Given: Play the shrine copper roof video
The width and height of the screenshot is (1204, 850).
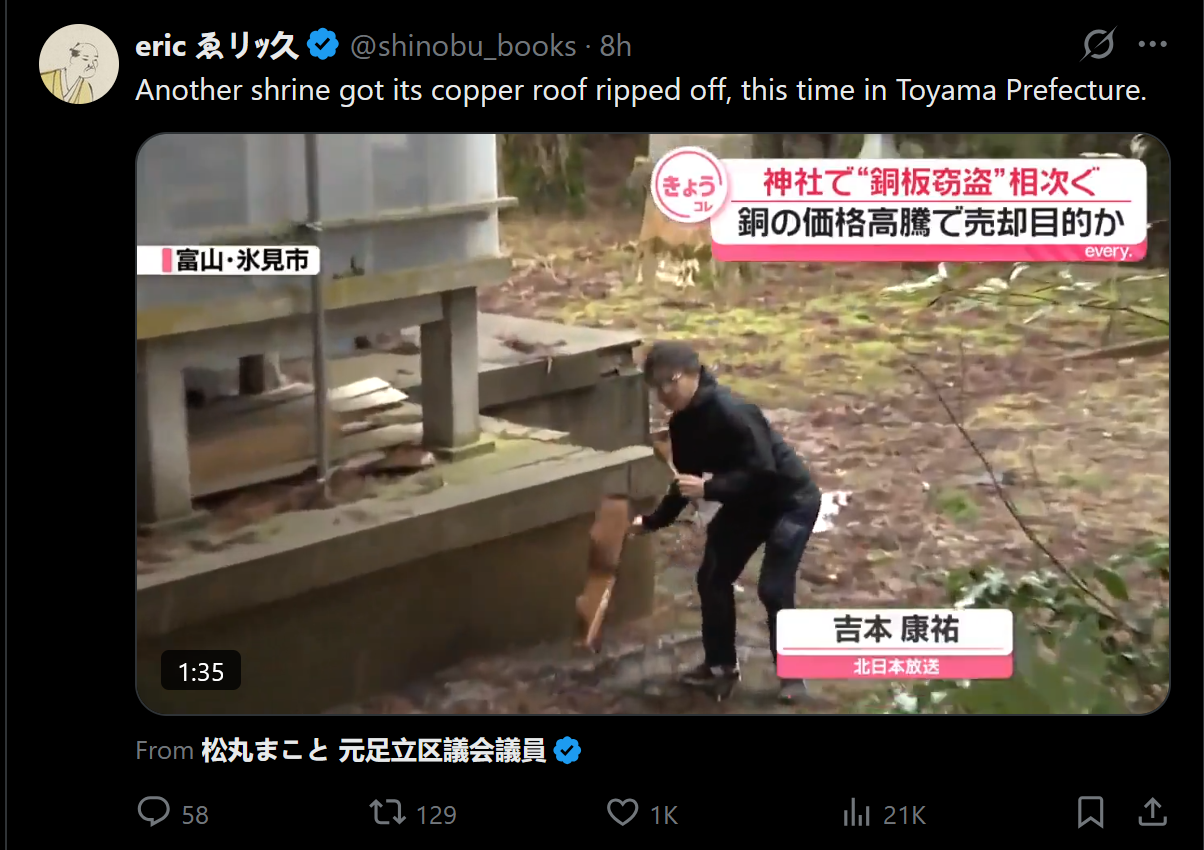Looking at the screenshot, I should (652, 424).
